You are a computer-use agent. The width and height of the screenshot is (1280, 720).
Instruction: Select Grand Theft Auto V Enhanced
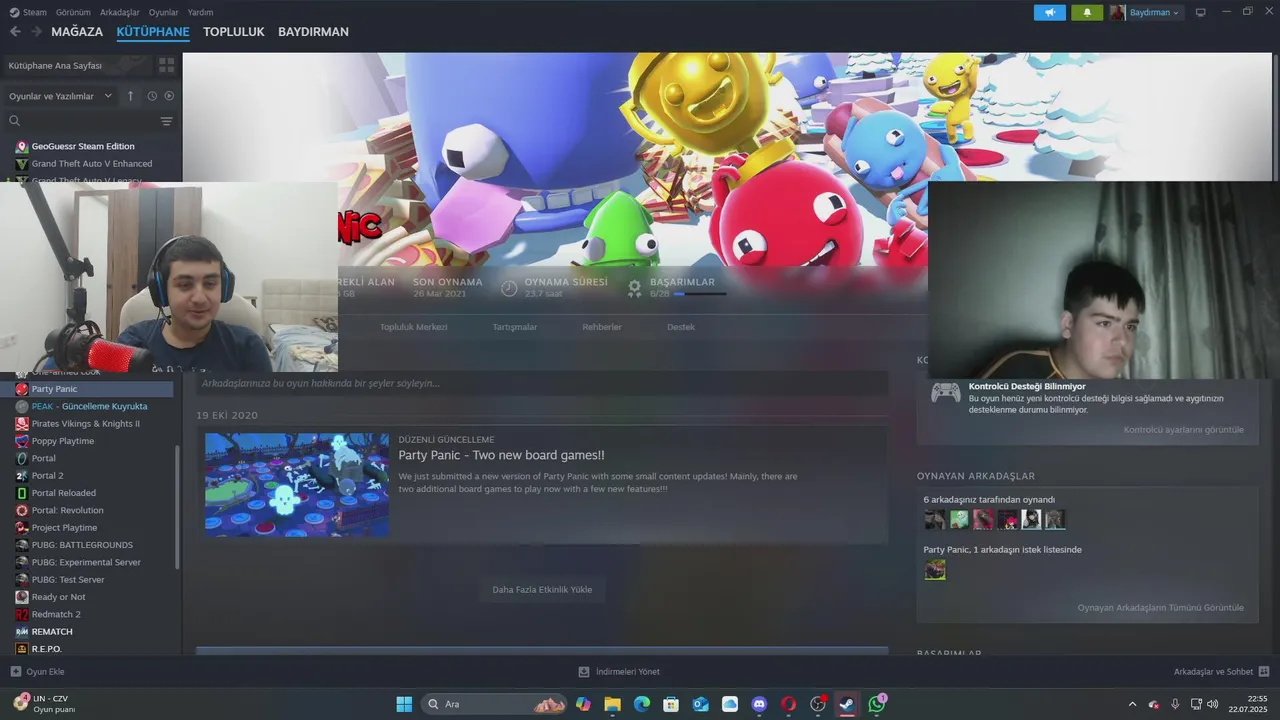(x=91, y=163)
